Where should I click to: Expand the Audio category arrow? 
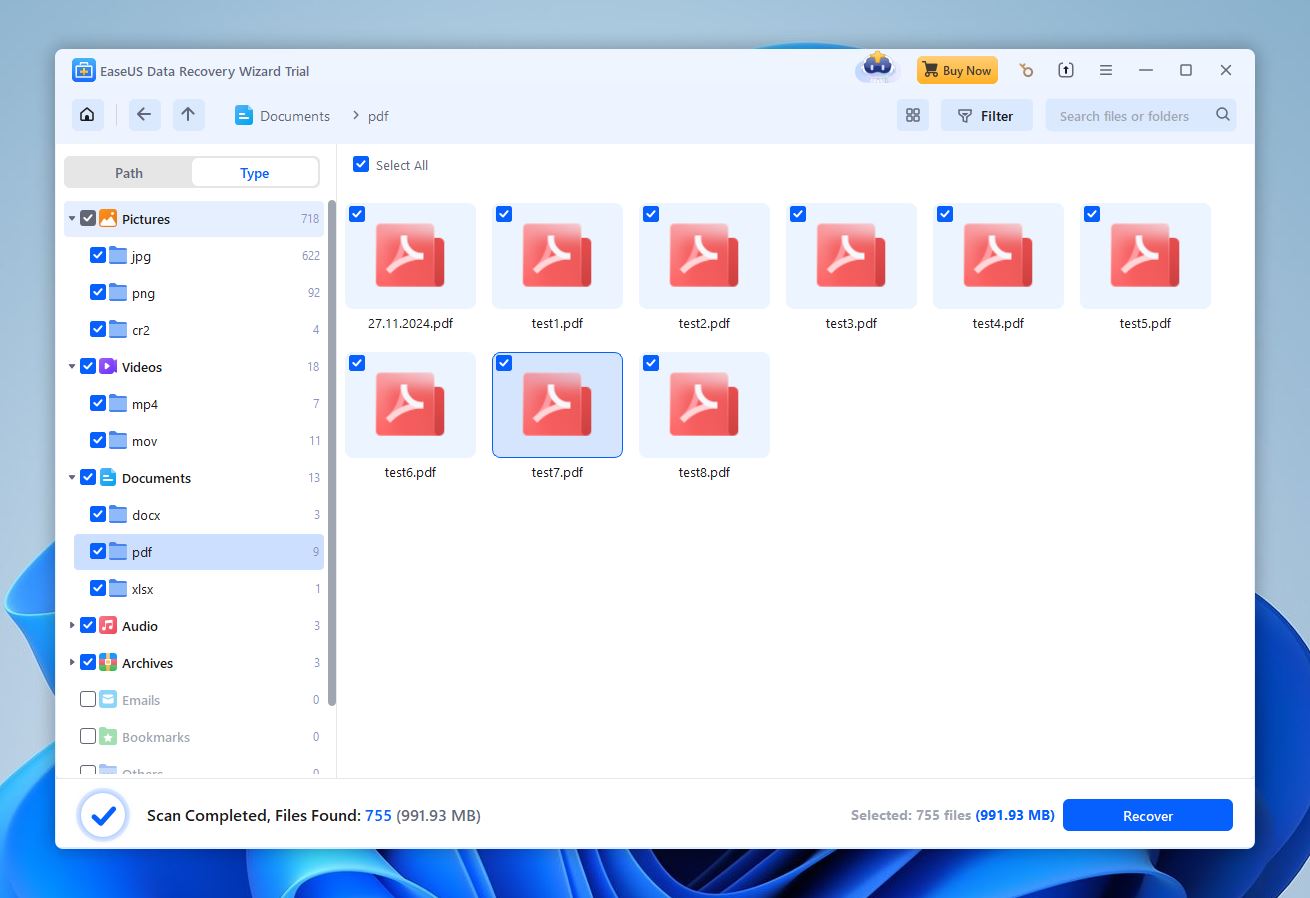[72, 626]
